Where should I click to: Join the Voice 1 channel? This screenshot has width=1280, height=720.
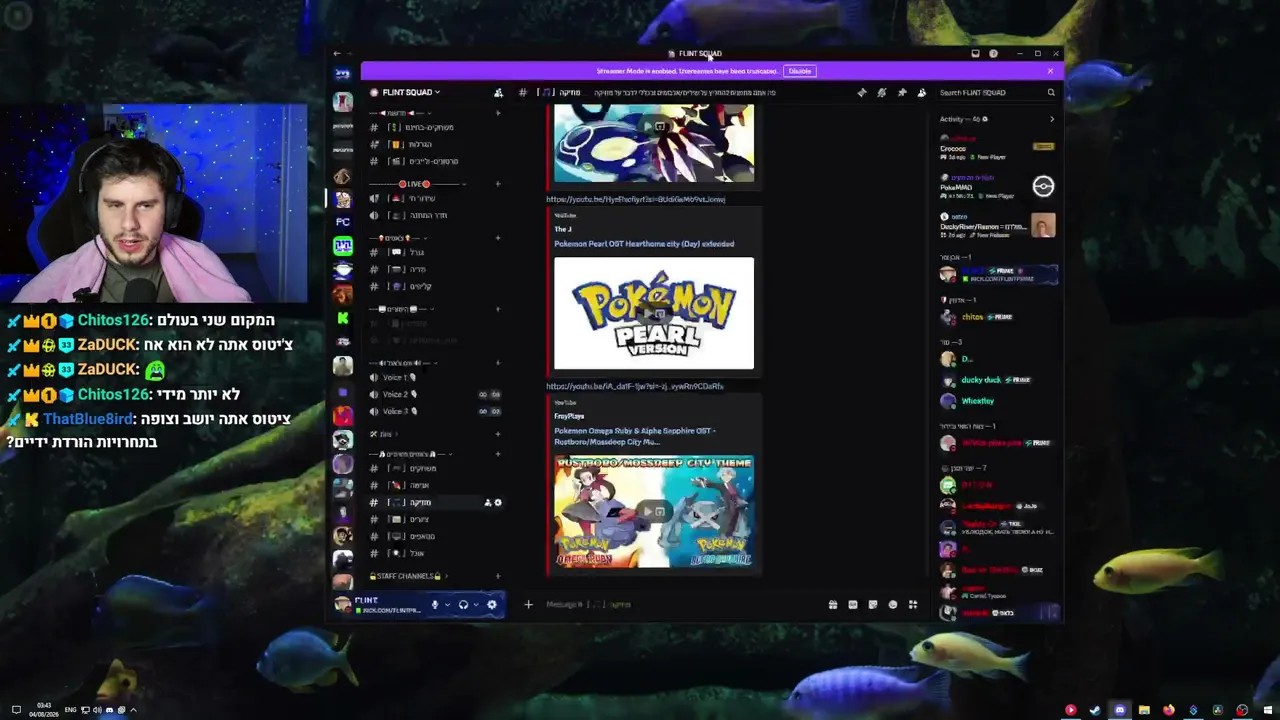pos(435,378)
